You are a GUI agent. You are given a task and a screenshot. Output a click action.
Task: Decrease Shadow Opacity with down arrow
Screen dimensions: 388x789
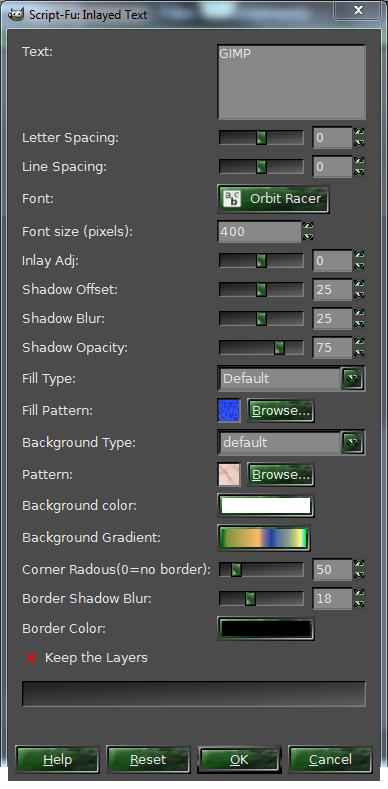point(359,352)
